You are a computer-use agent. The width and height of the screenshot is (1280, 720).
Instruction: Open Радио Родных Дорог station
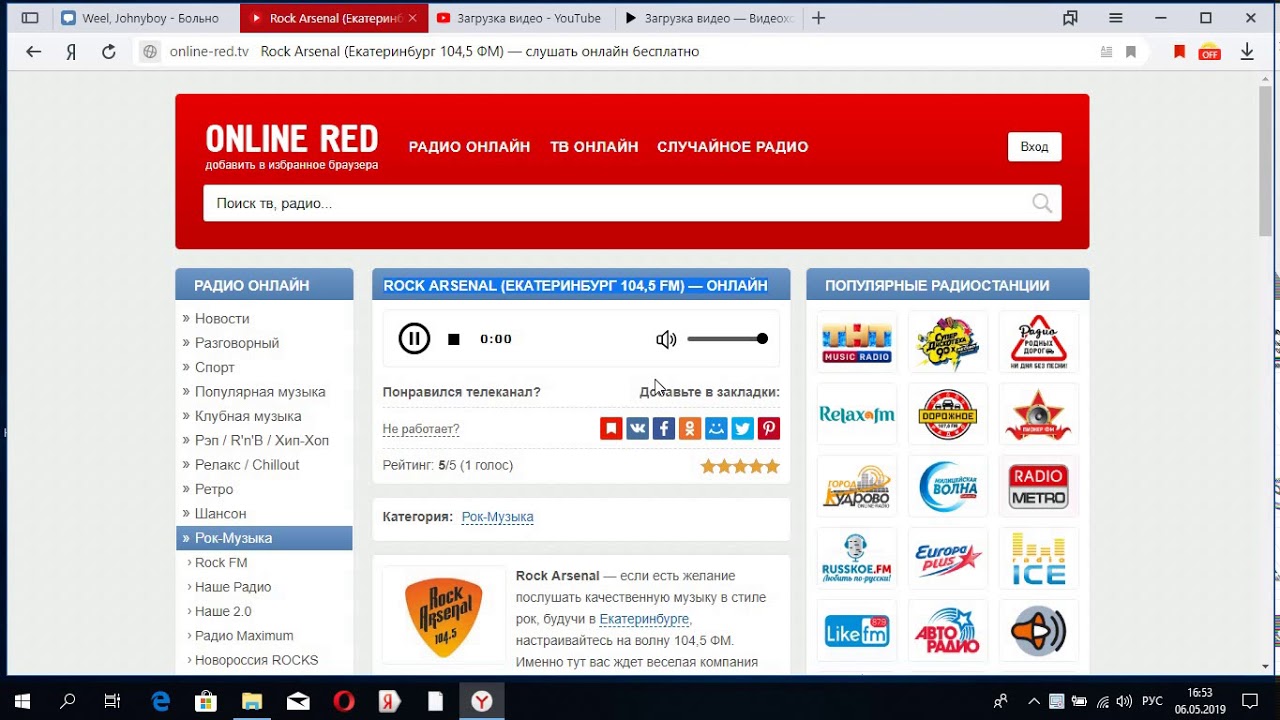[1039, 342]
